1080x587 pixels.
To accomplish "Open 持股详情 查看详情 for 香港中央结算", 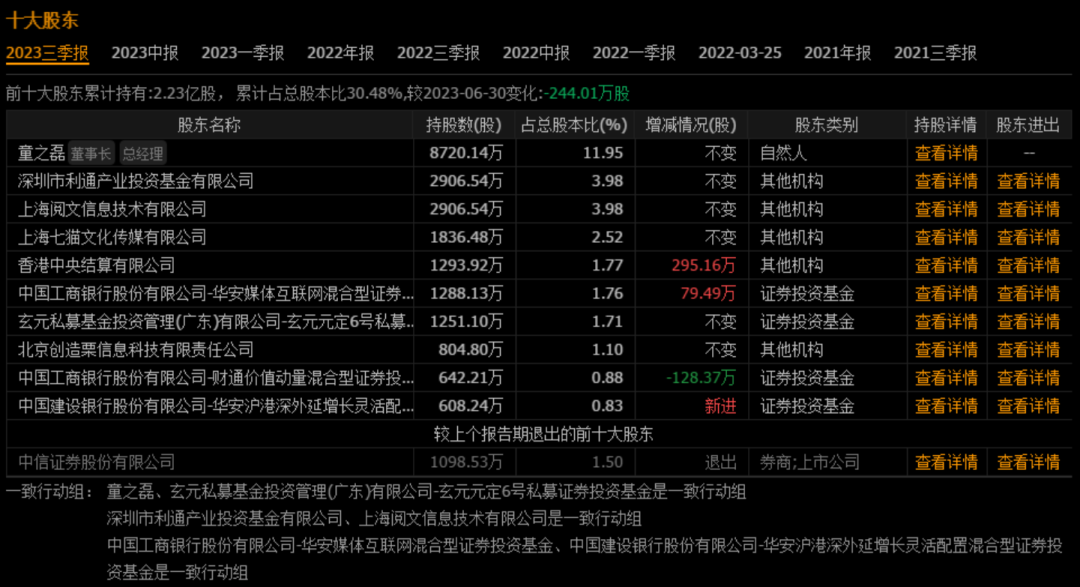I will (x=946, y=265).
